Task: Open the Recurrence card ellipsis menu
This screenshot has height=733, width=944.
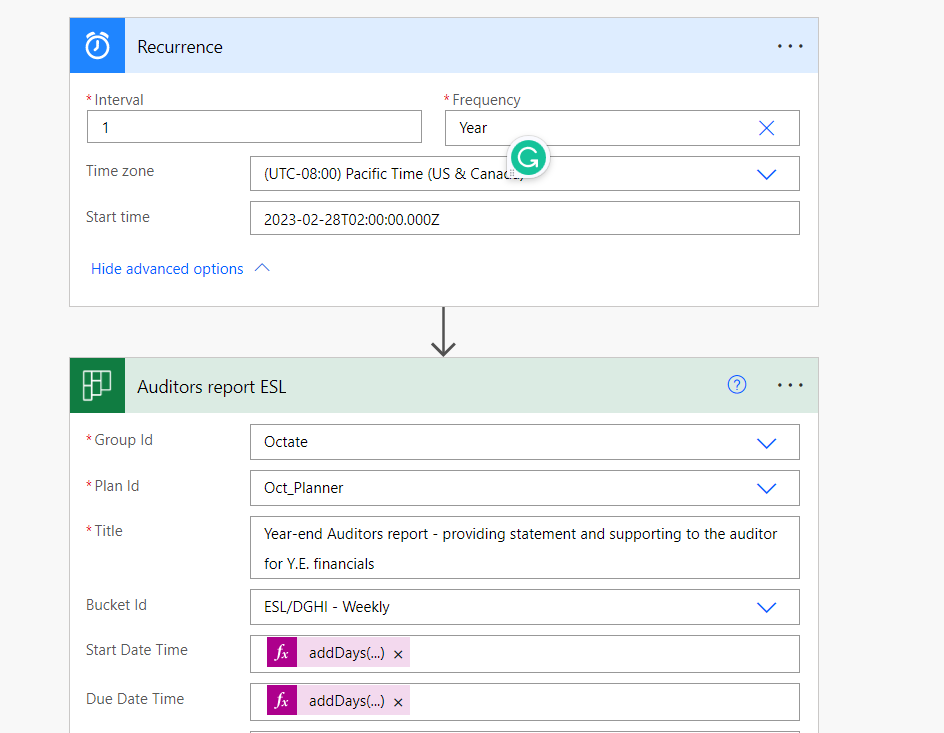Action: [790, 46]
